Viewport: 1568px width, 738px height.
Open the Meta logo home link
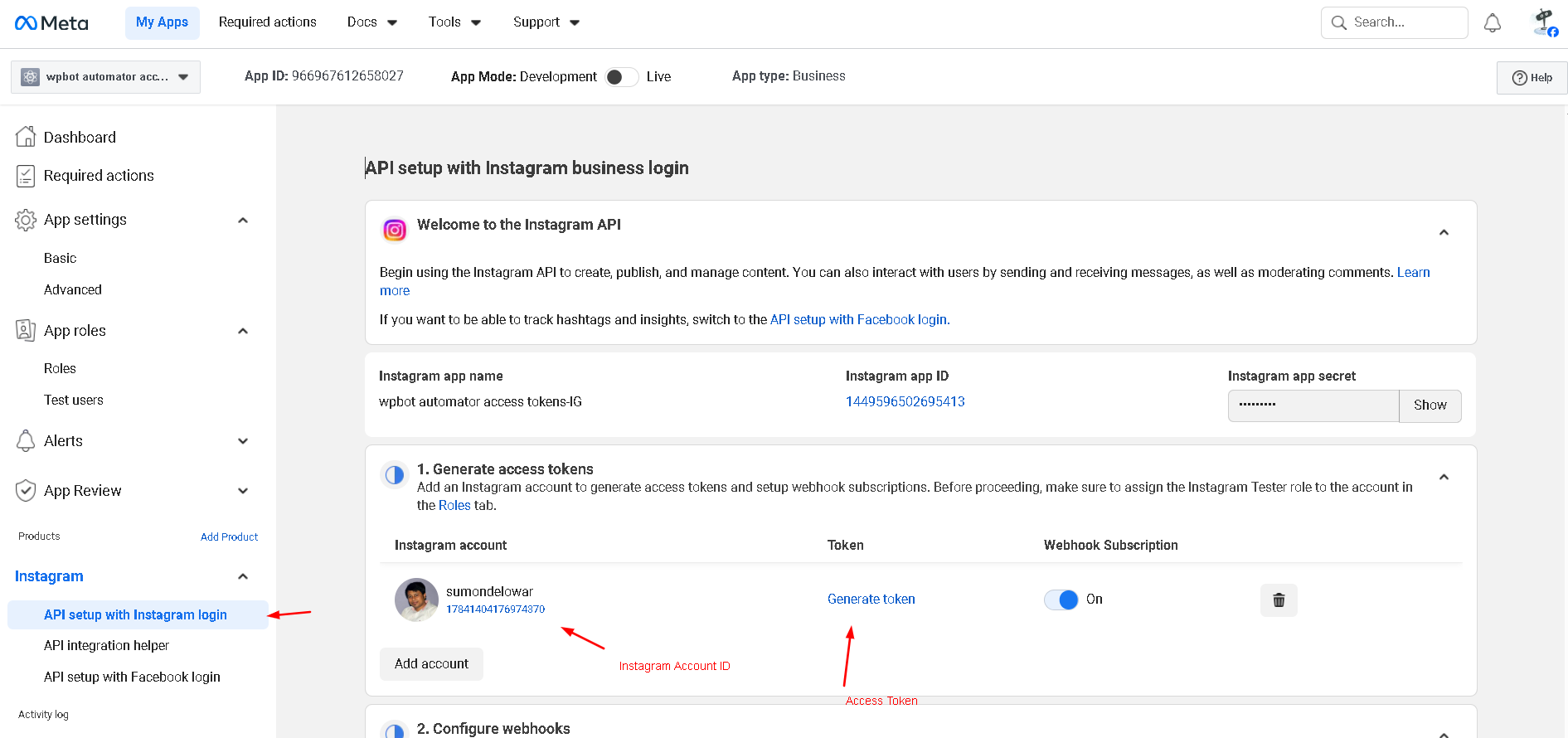(x=51, y=23)
